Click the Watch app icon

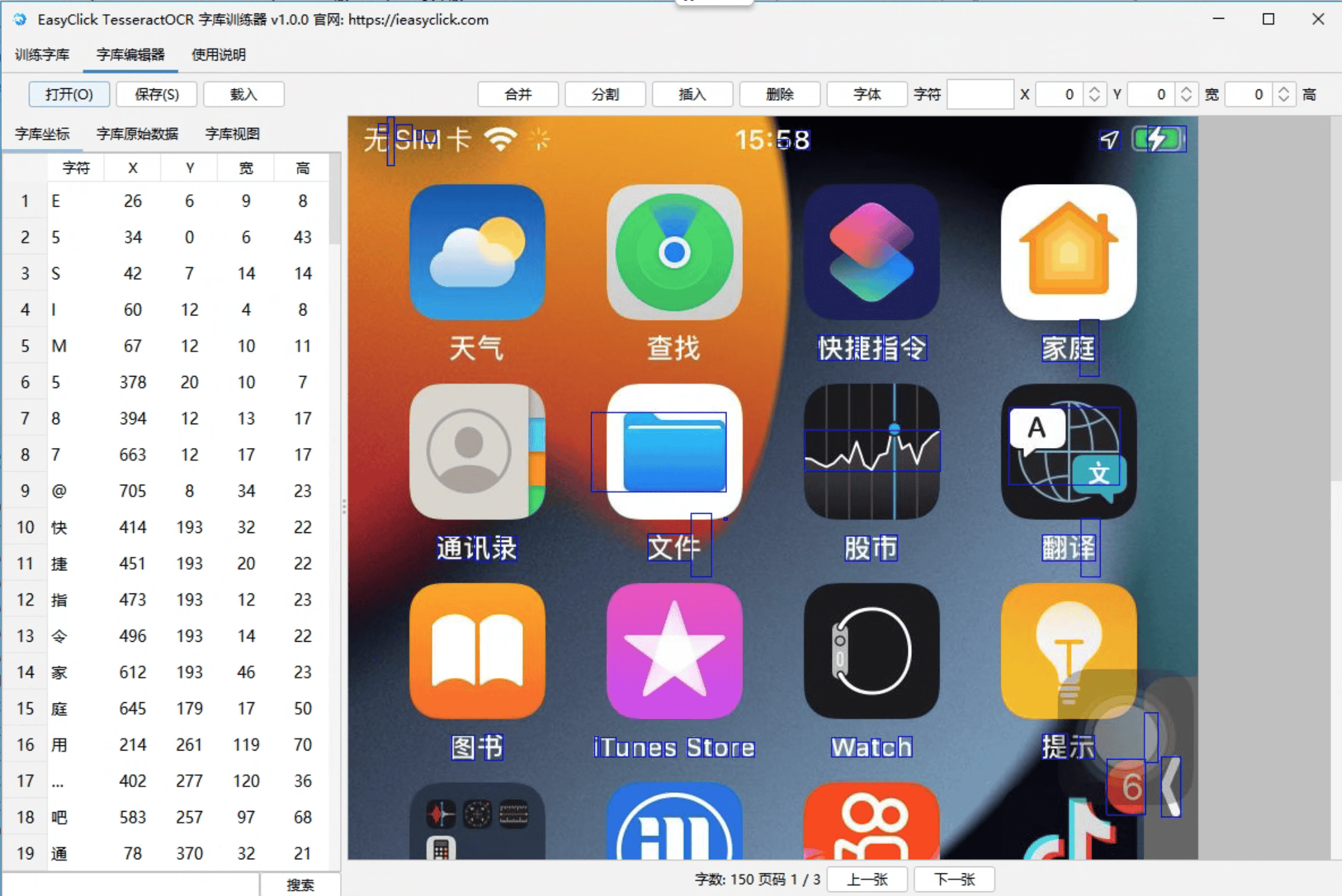click(872, 651)
